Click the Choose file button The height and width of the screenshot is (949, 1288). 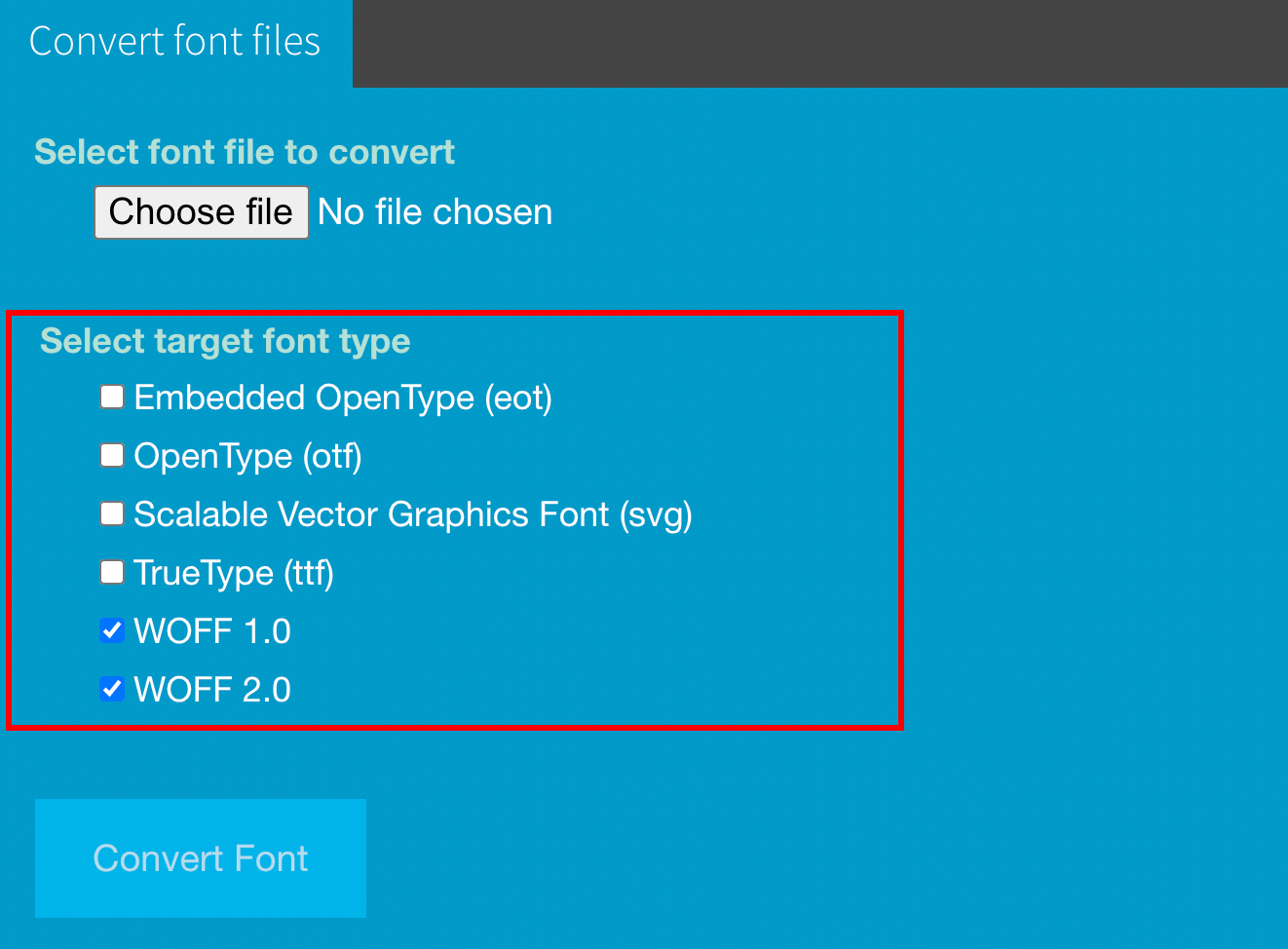(201, 212)
